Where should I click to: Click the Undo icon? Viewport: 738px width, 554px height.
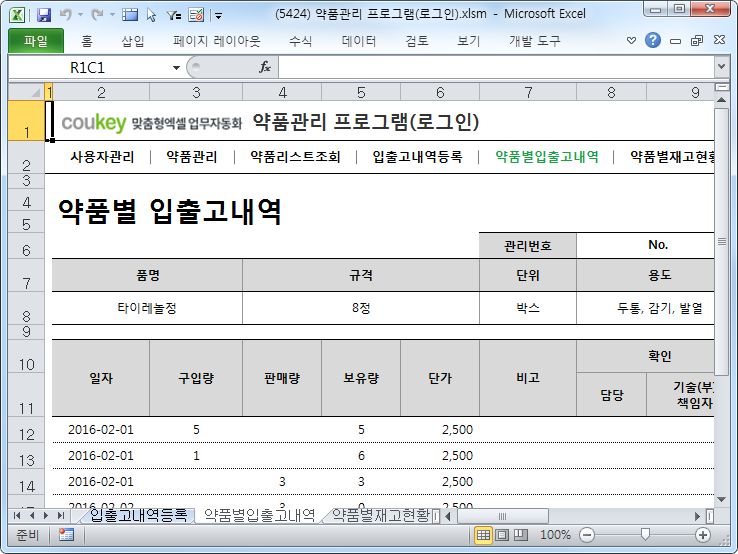65,15
